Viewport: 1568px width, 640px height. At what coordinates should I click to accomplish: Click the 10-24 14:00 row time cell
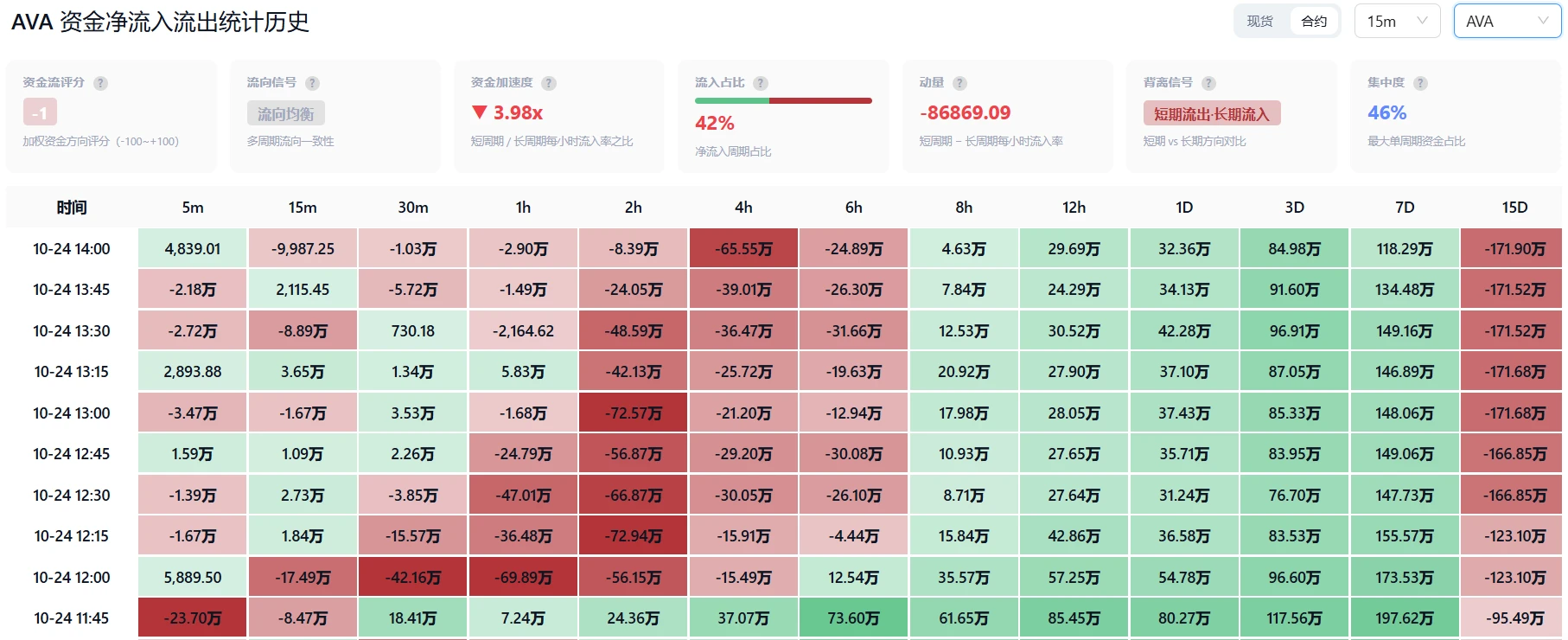click(x=72, y=249)
